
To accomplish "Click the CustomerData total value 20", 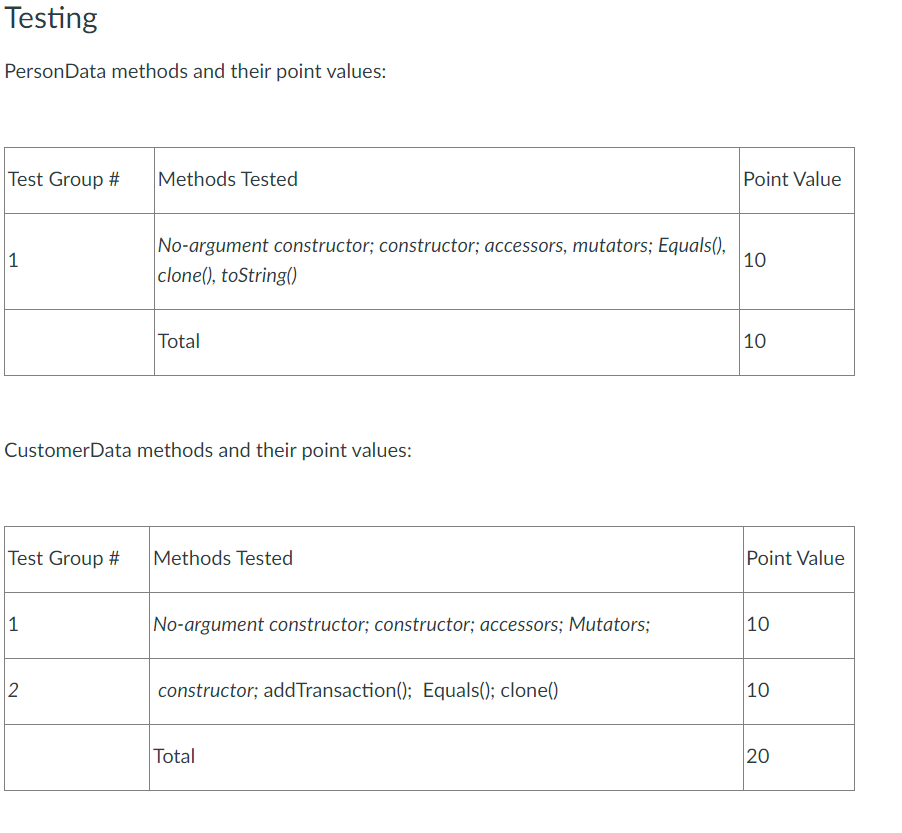I will tap(758, 756).
